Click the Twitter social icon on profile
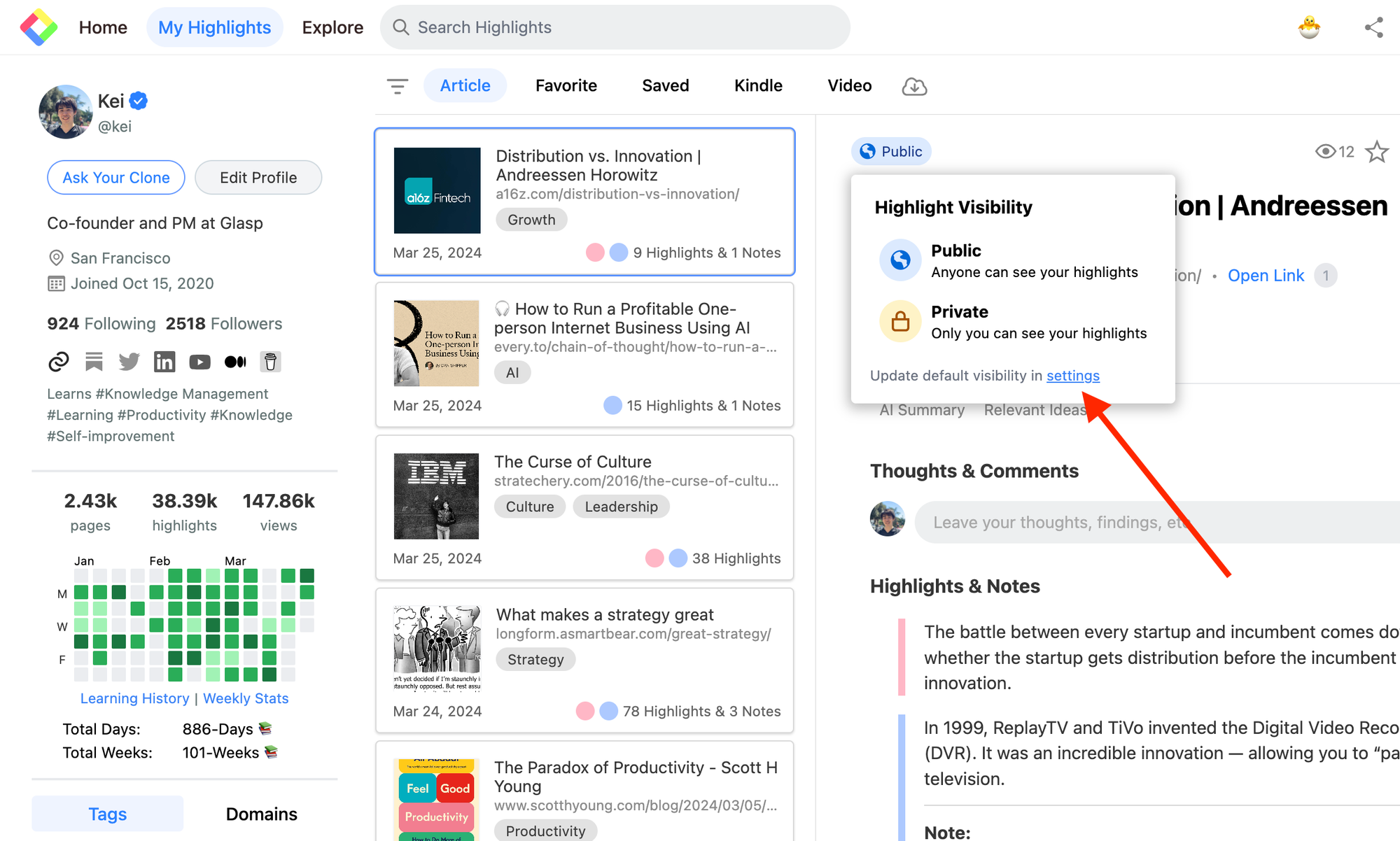 click(x=130, y=362)
